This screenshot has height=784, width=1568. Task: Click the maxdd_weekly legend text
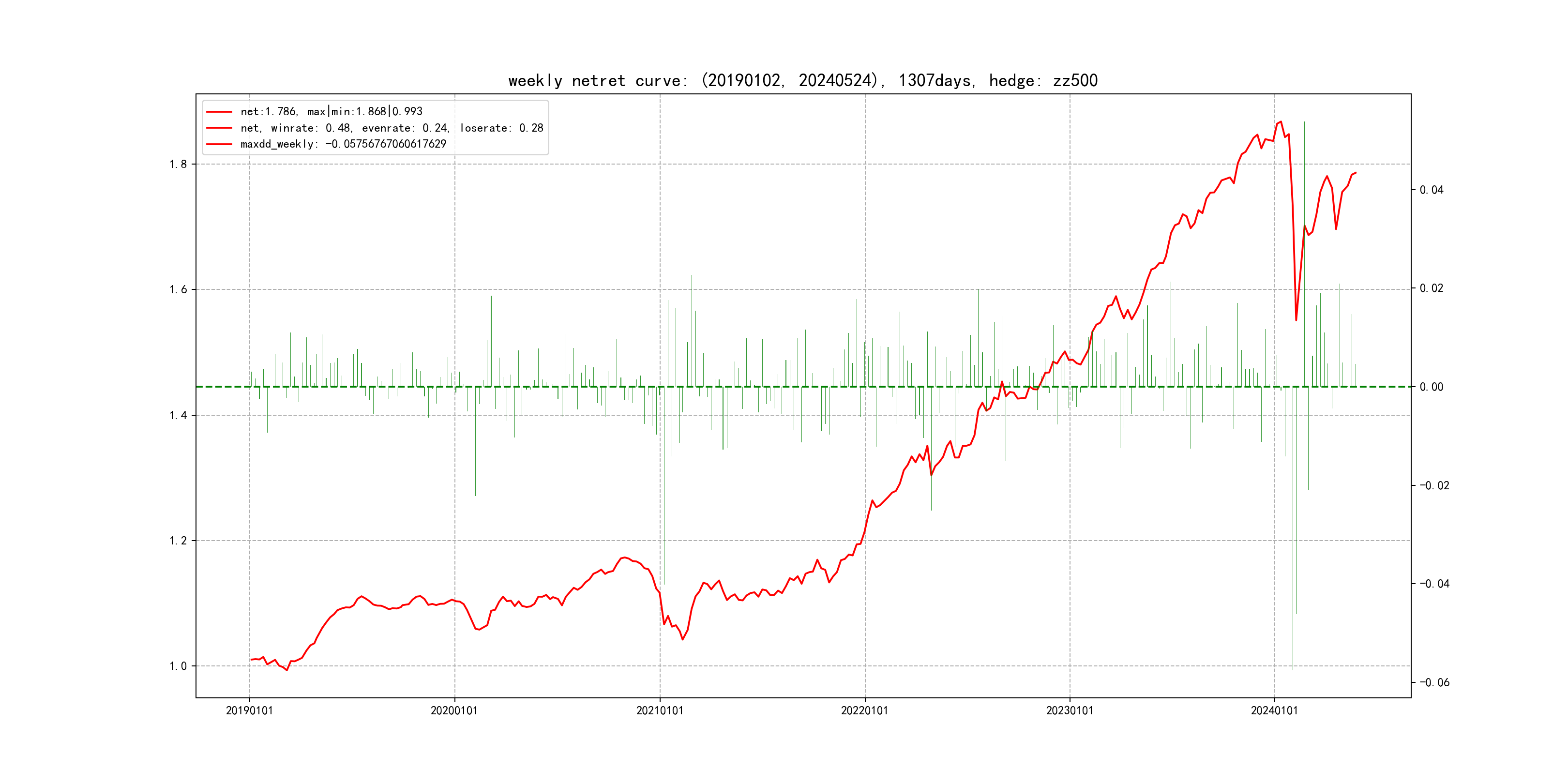pos(343,144)
